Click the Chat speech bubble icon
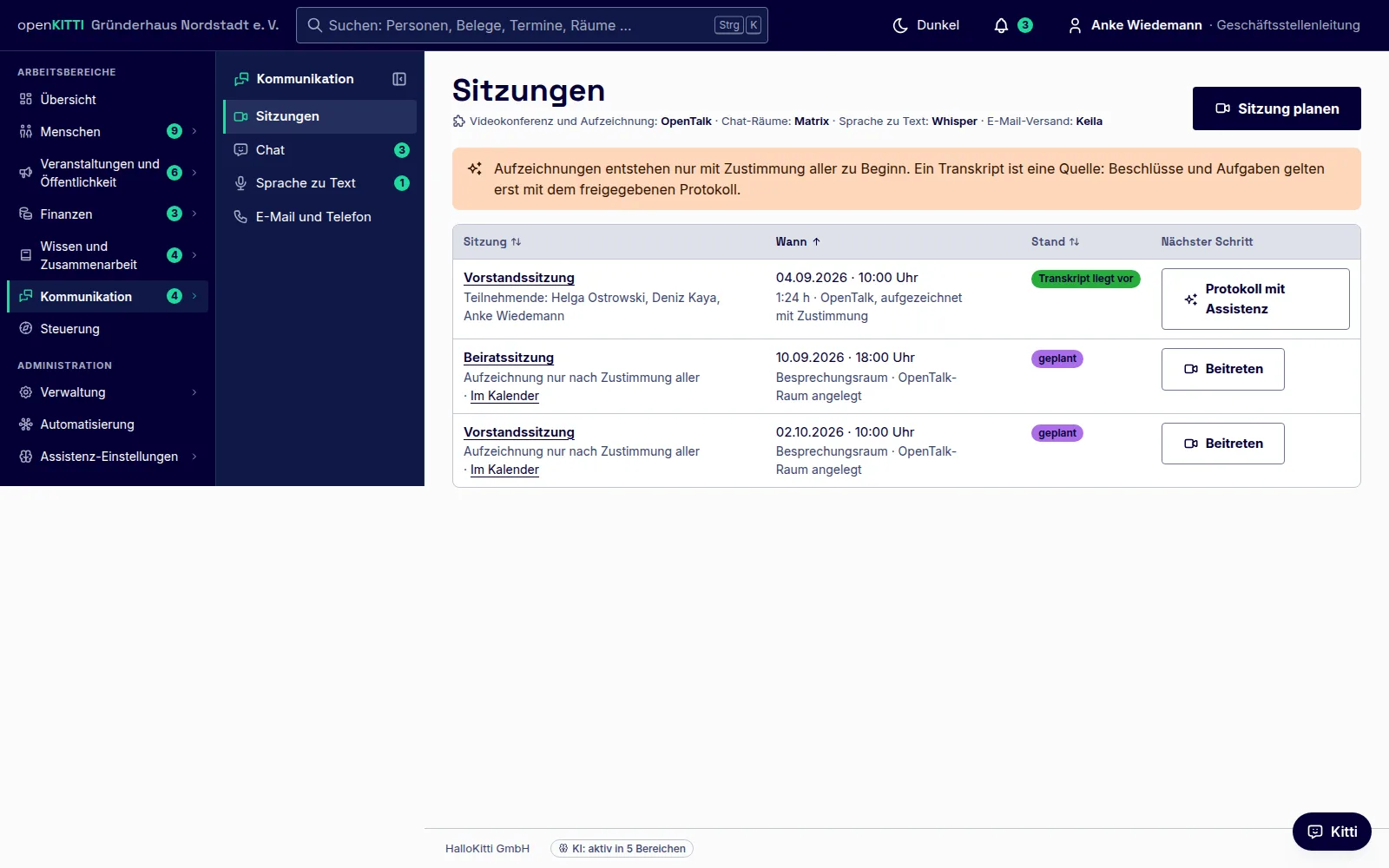 point(240,150)
